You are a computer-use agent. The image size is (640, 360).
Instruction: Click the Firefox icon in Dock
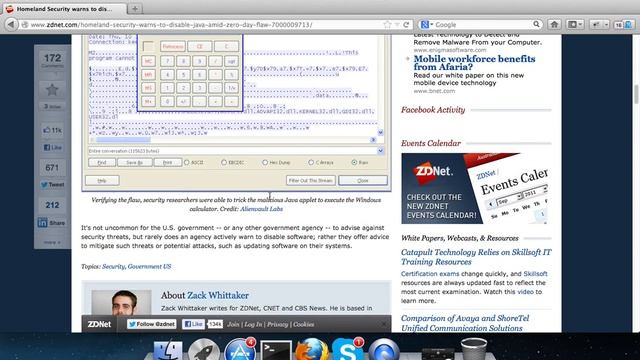pyautogui.click(x=312, y=350)
